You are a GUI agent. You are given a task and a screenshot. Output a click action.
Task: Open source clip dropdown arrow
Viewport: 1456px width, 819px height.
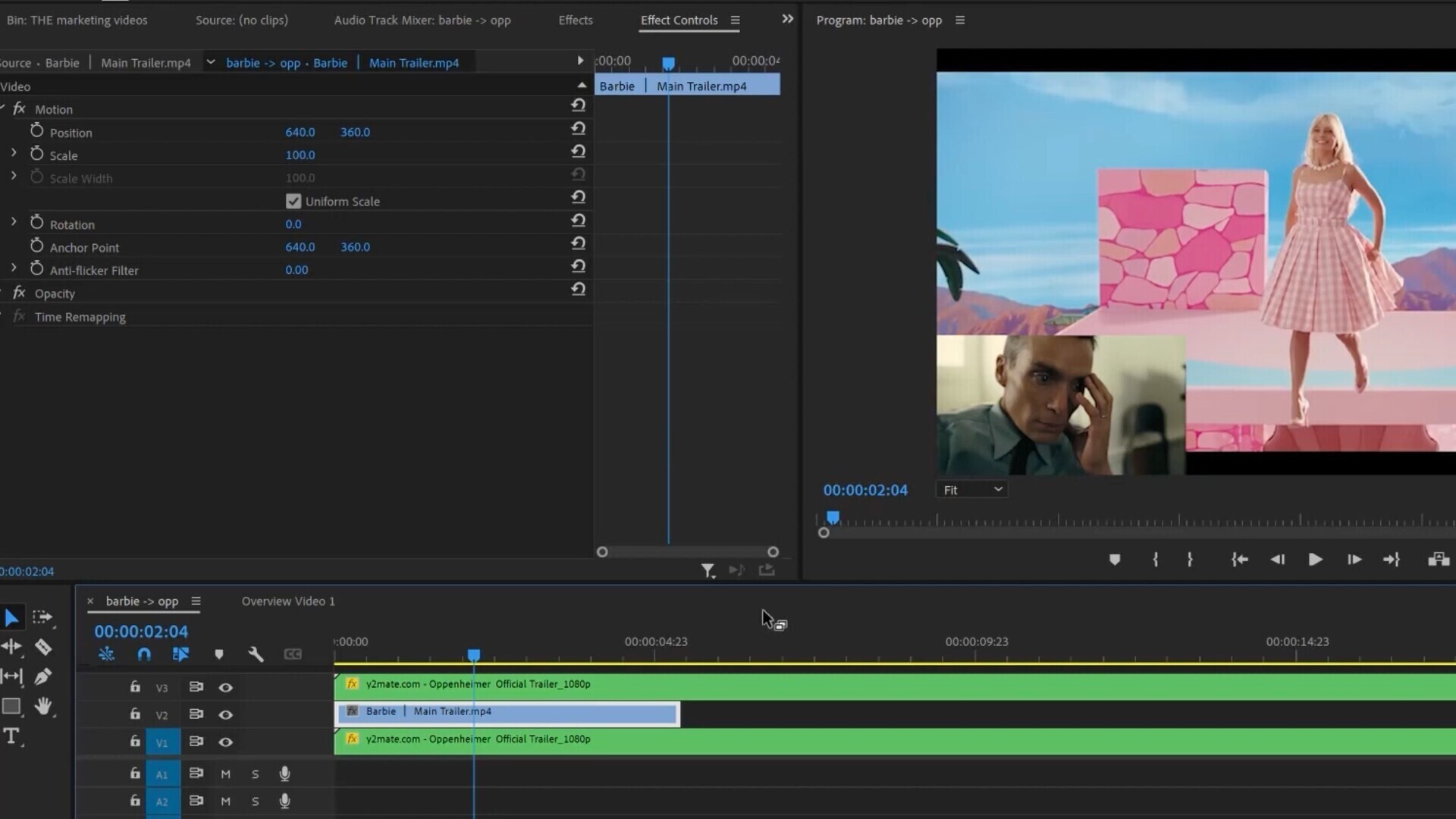coord(210,62)
